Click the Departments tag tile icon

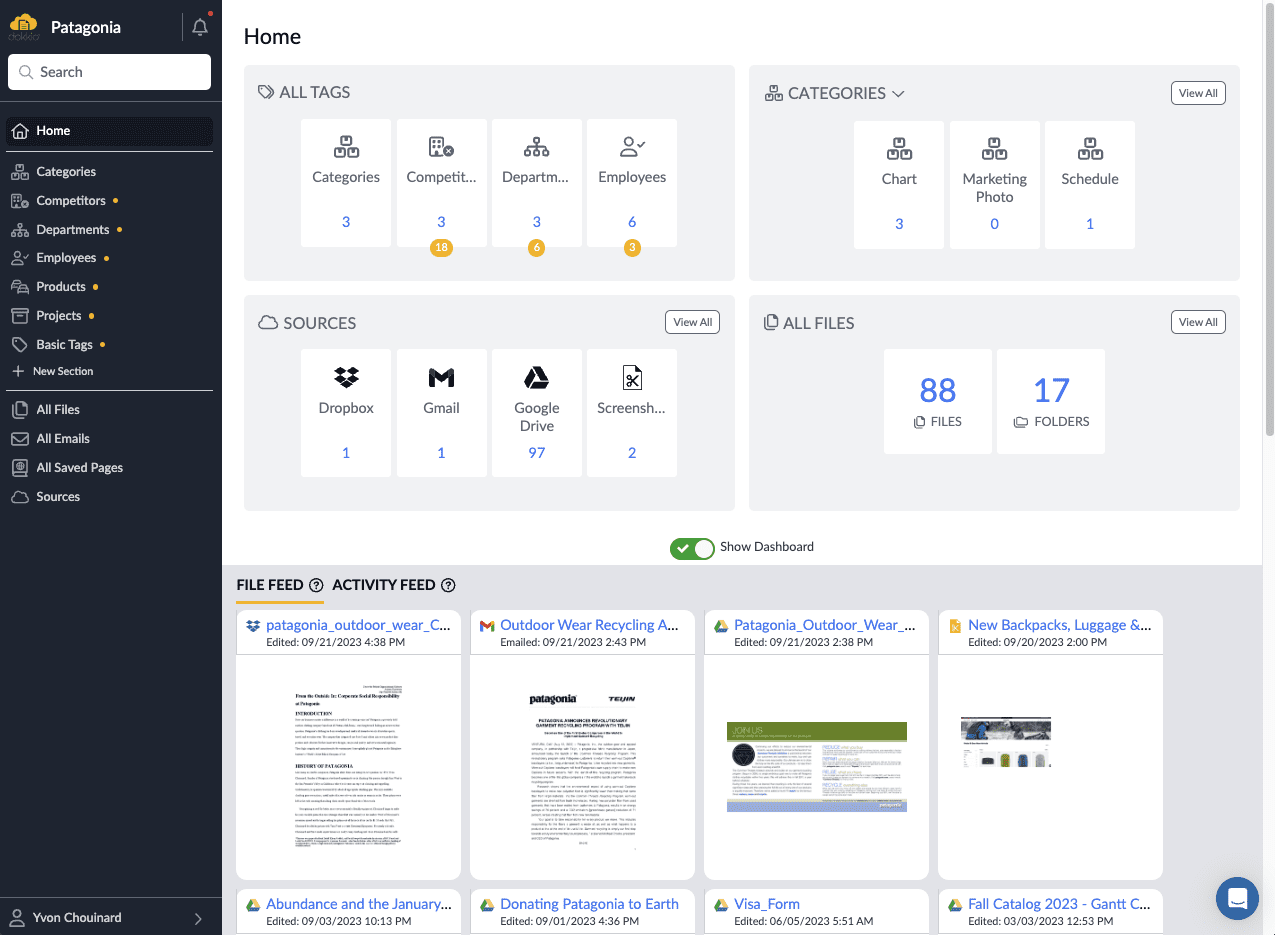tap(537, 147)
